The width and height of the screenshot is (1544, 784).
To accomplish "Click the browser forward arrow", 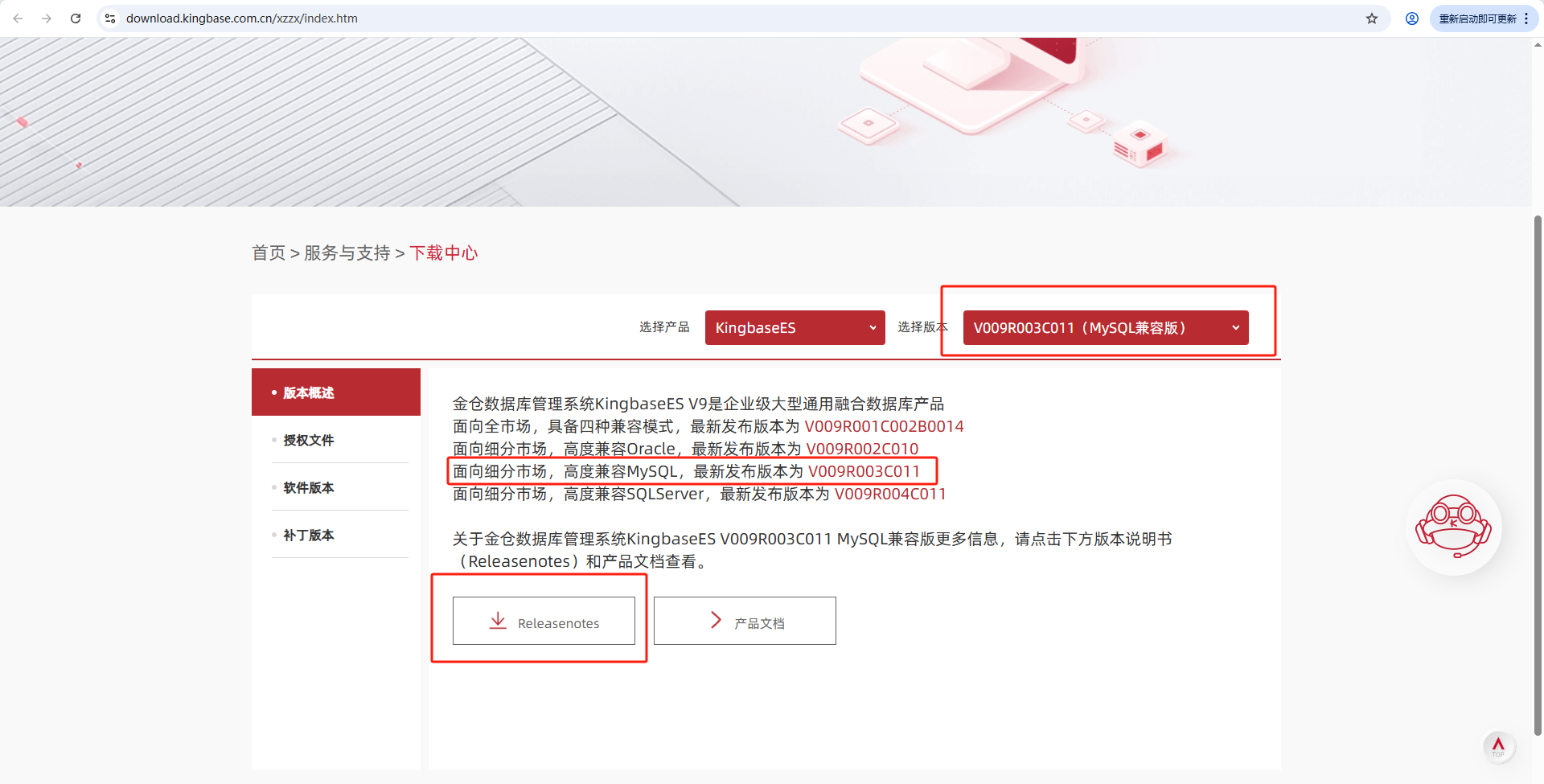I will coord(47,18).
